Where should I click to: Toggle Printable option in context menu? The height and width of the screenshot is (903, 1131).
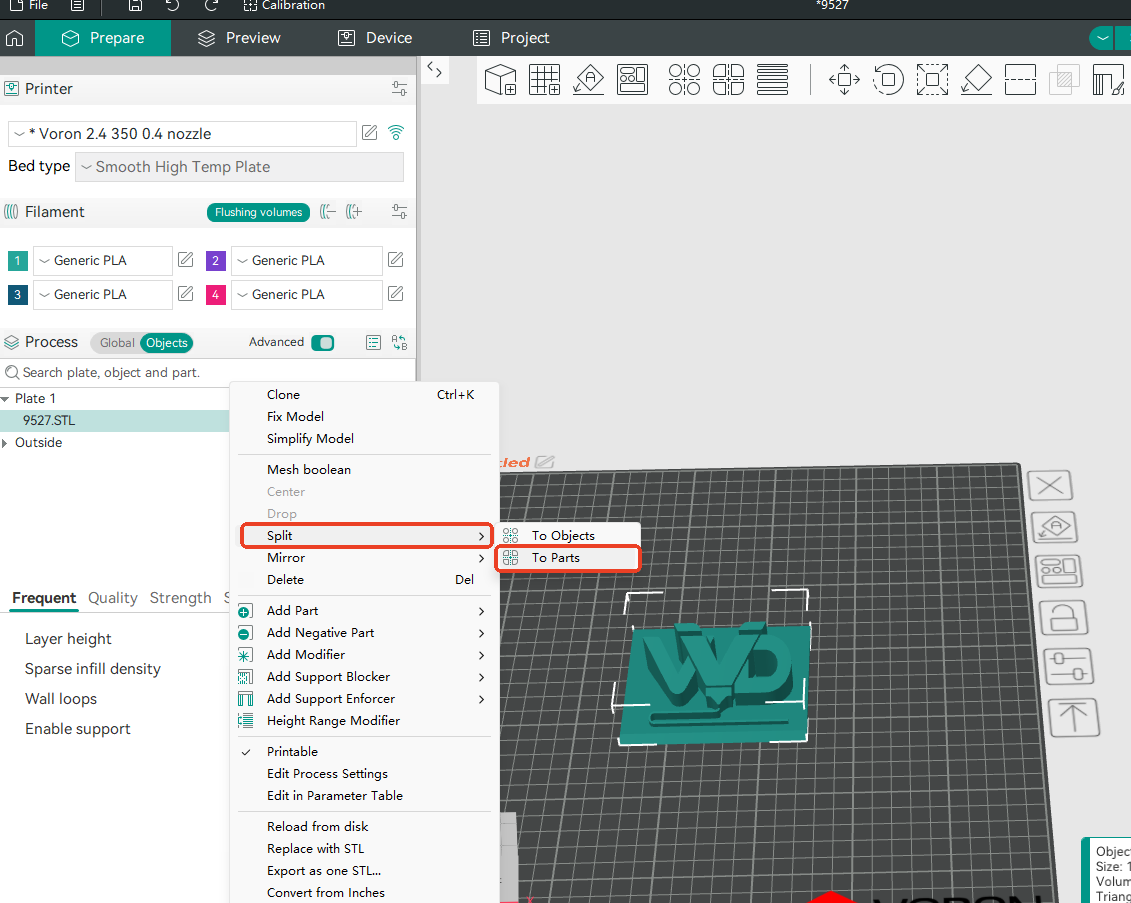(x=292, y=752)
